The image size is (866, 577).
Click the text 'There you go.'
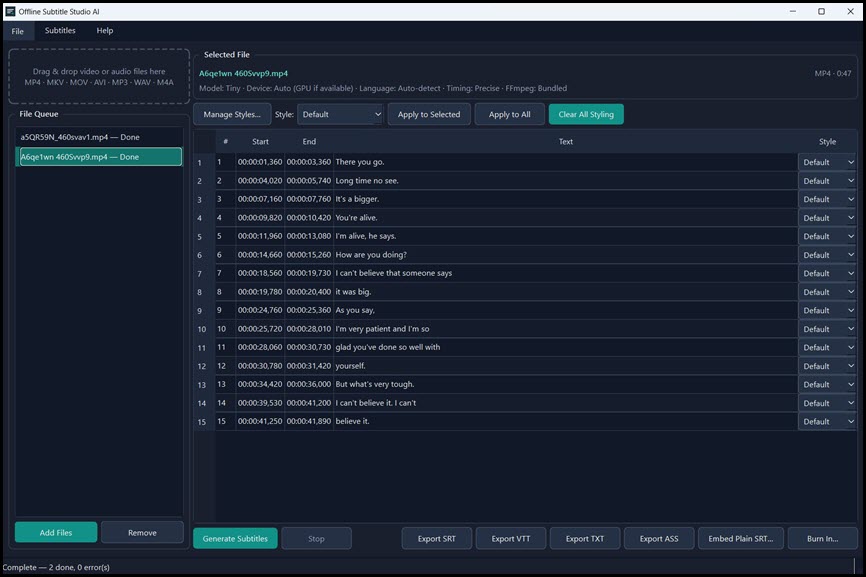point(360,162)
